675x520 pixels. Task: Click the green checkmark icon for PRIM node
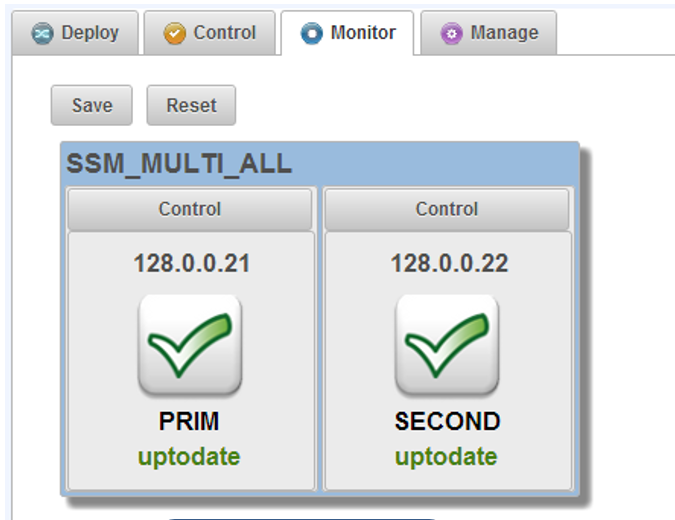[x=190, y=345]
